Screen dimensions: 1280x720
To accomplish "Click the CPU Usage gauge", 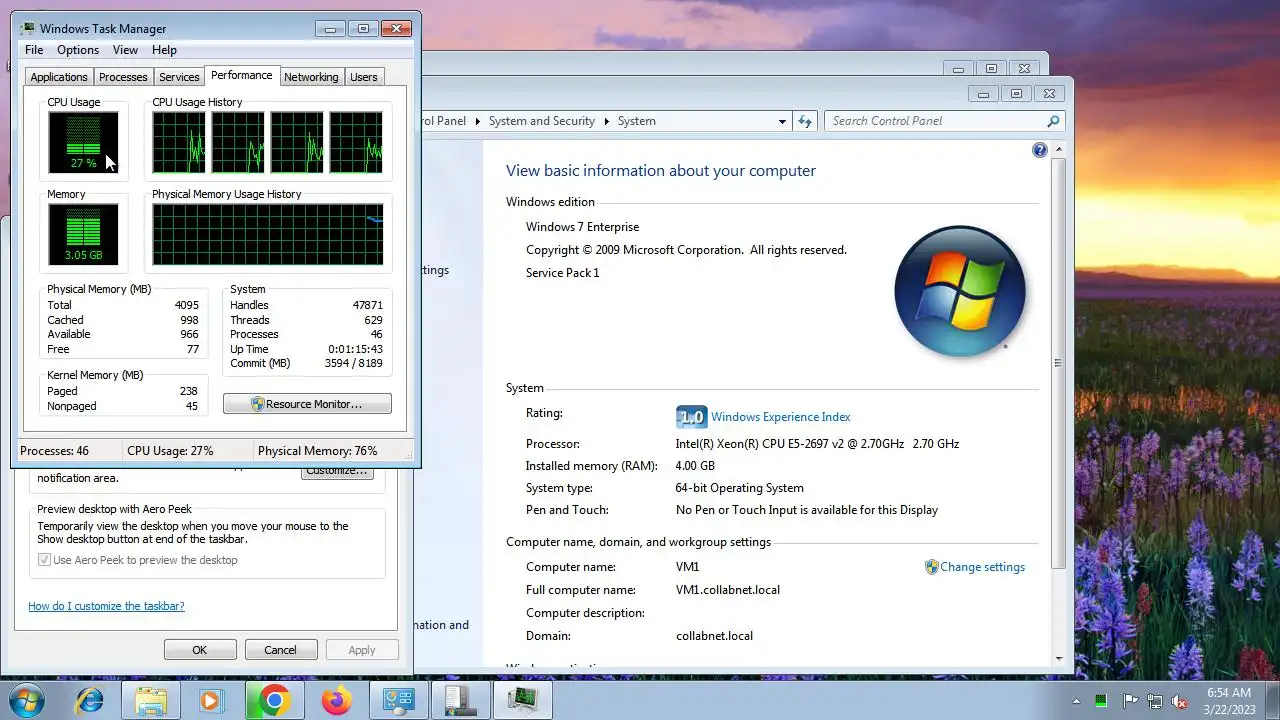I will click(x=83, y=142).
